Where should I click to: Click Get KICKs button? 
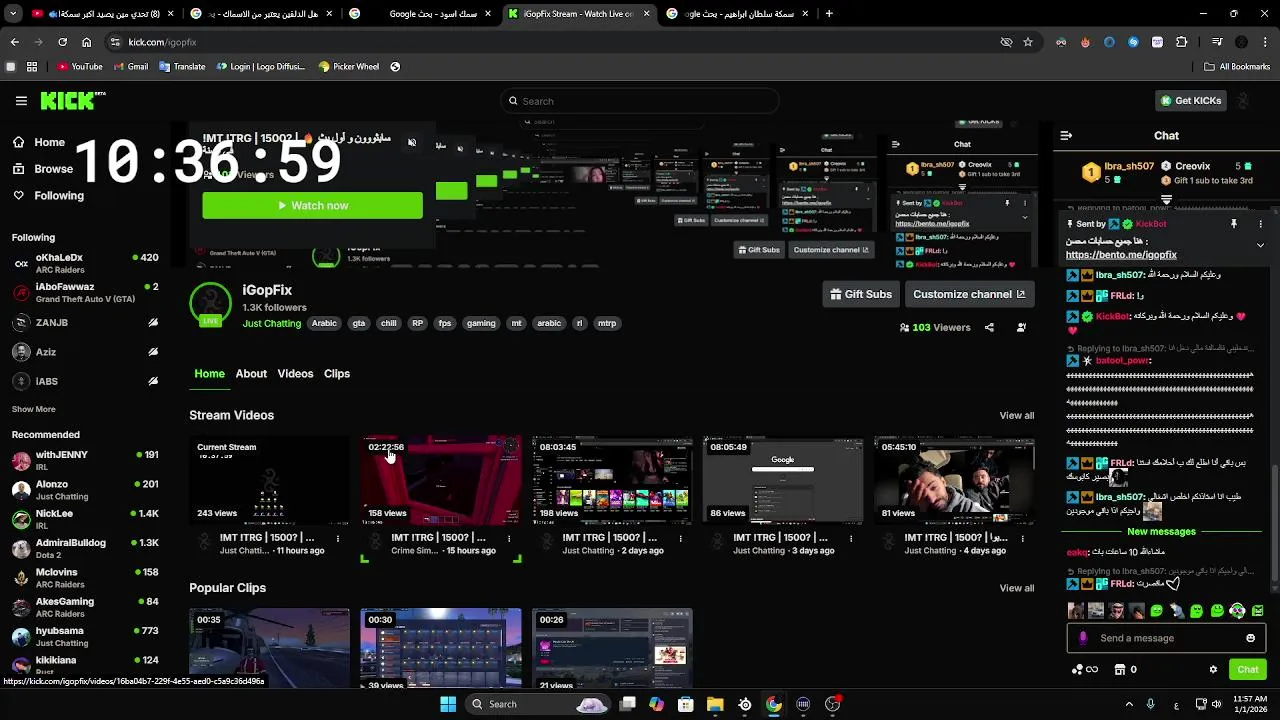pyautogui.click(x=1190, y=101)
